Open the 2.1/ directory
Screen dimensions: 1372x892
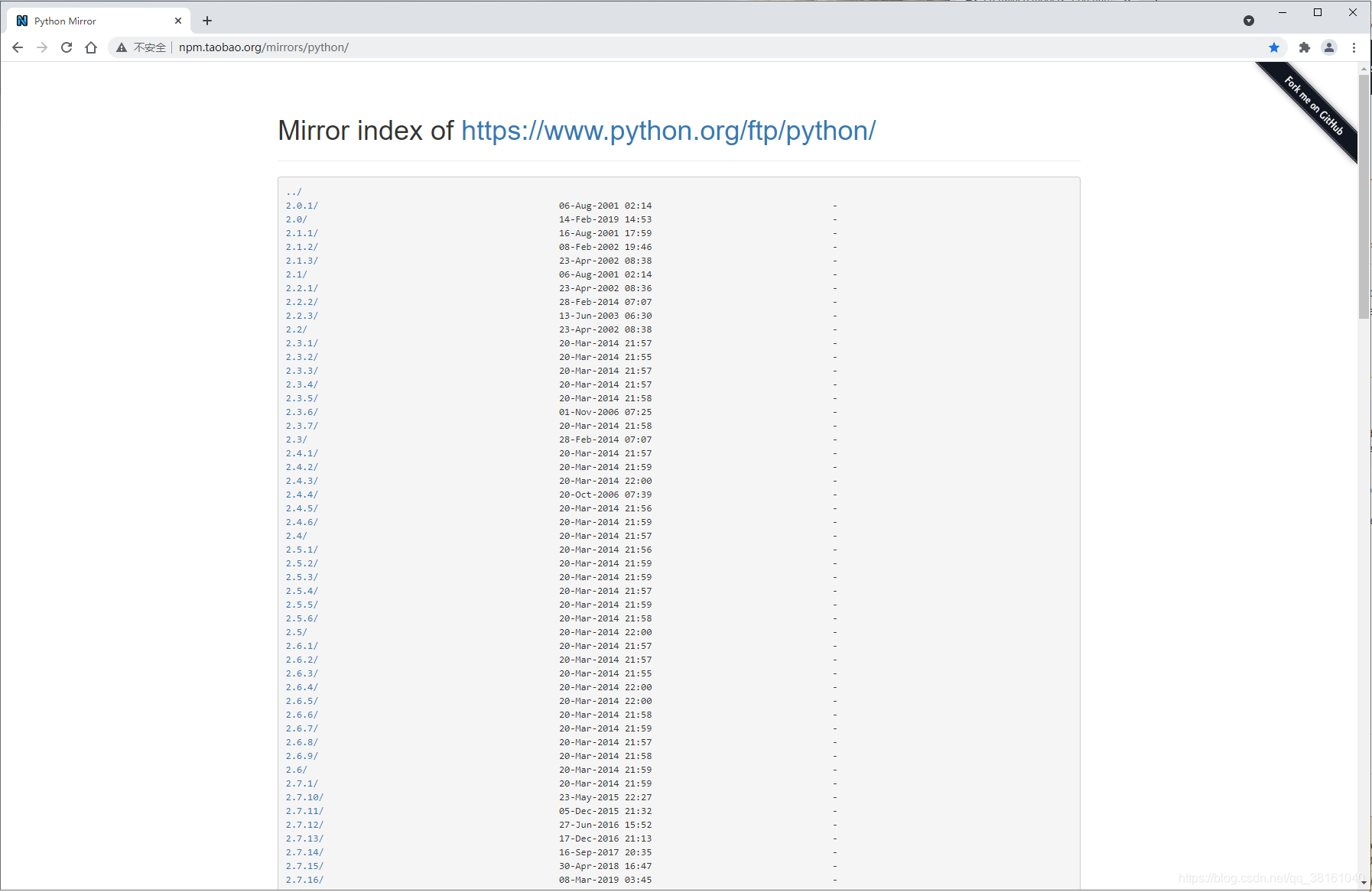tap(297, 274)
